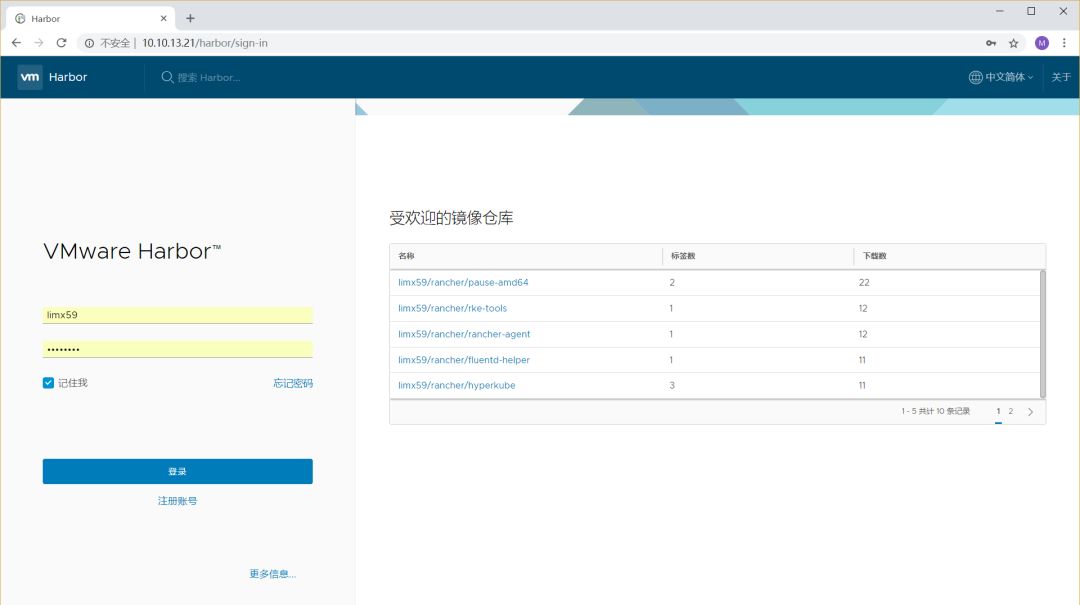Click the address bar URL
The image size is (1080, 605).
coord(205,43)
